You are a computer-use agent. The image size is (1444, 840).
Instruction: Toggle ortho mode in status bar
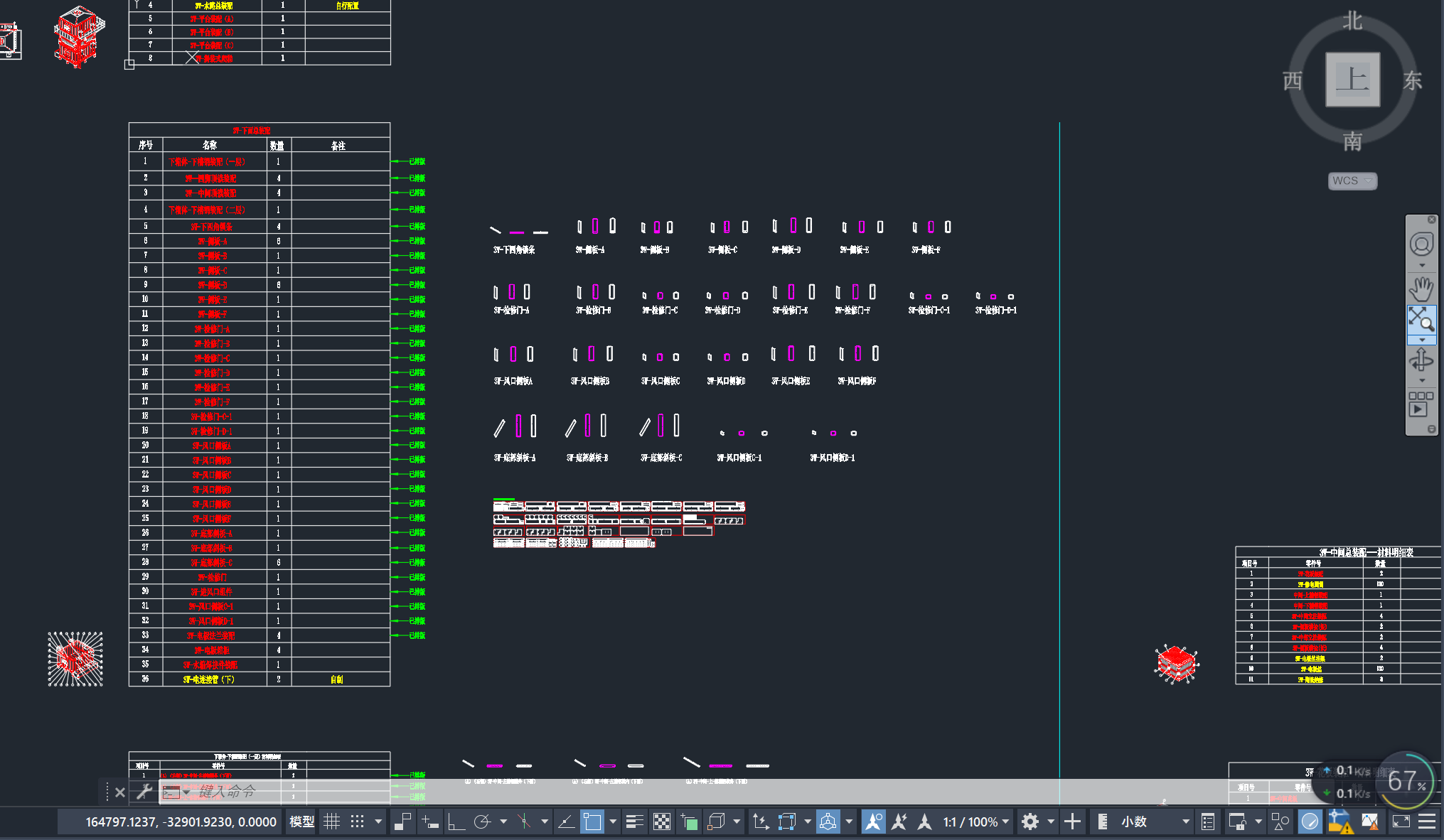click(456, 822)
